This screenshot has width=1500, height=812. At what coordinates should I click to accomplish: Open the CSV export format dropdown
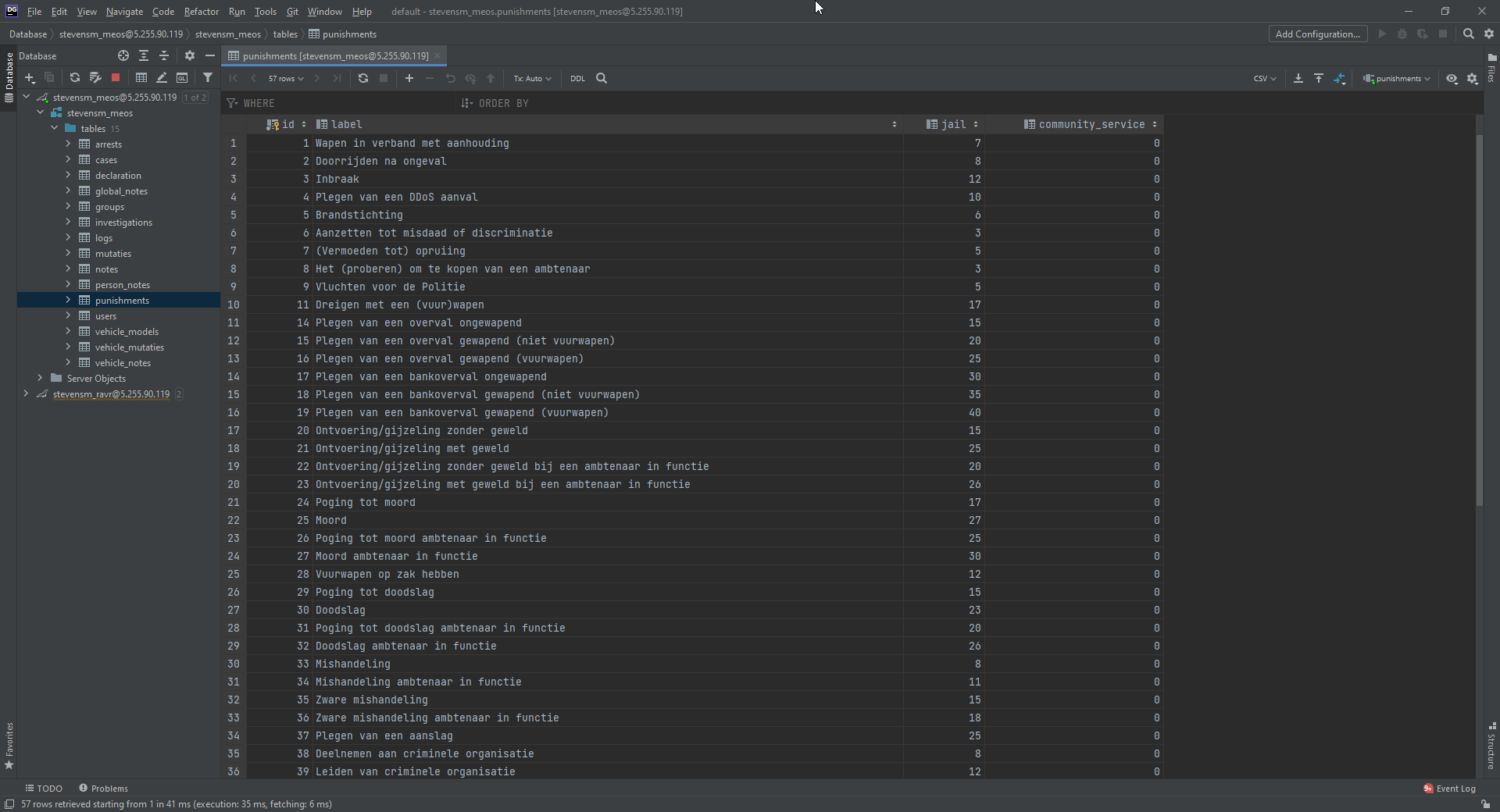click(1264, 78)
